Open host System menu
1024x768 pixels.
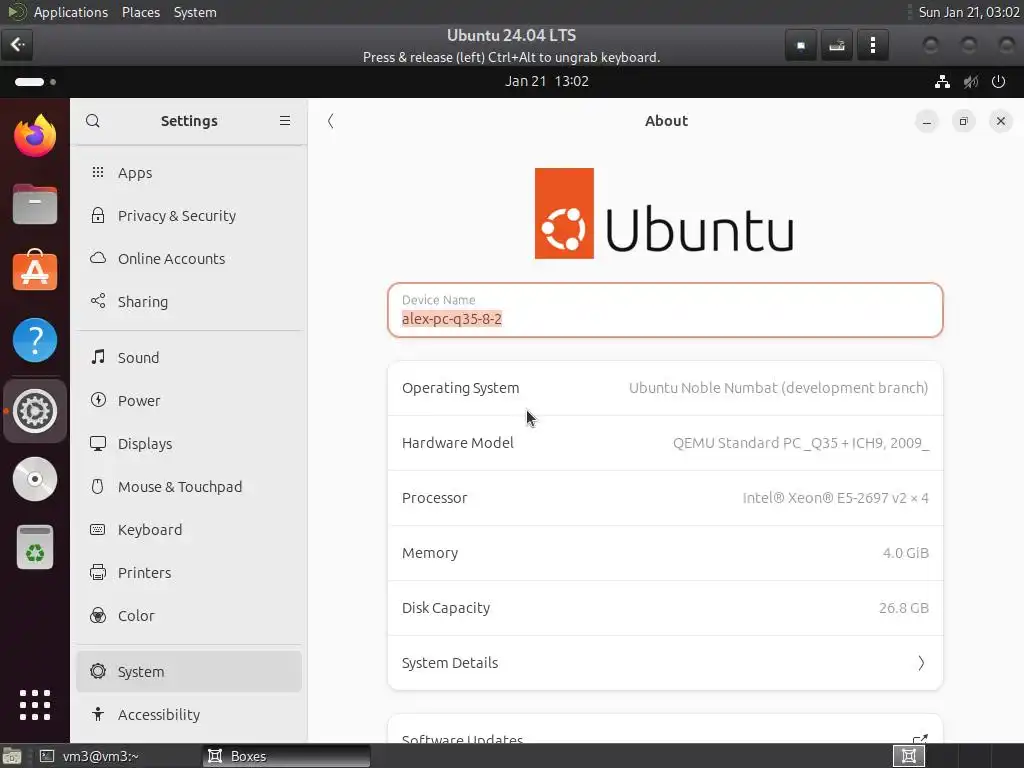coord(195,12)
